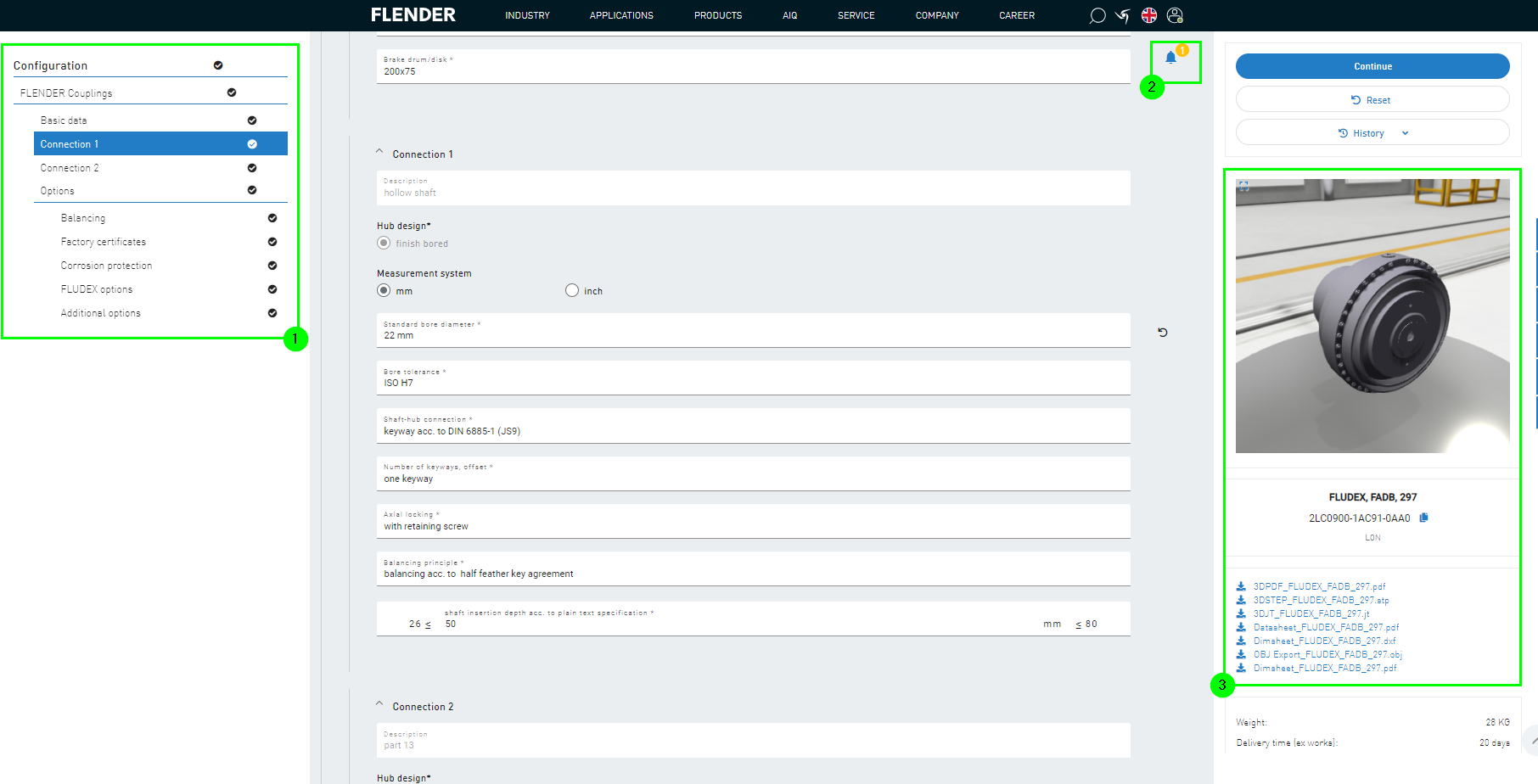Image resolution: width=1538 pixels, height=784 pixels.
Task: Collapse the Connection 2 section
Action: (x=379, y=705)
